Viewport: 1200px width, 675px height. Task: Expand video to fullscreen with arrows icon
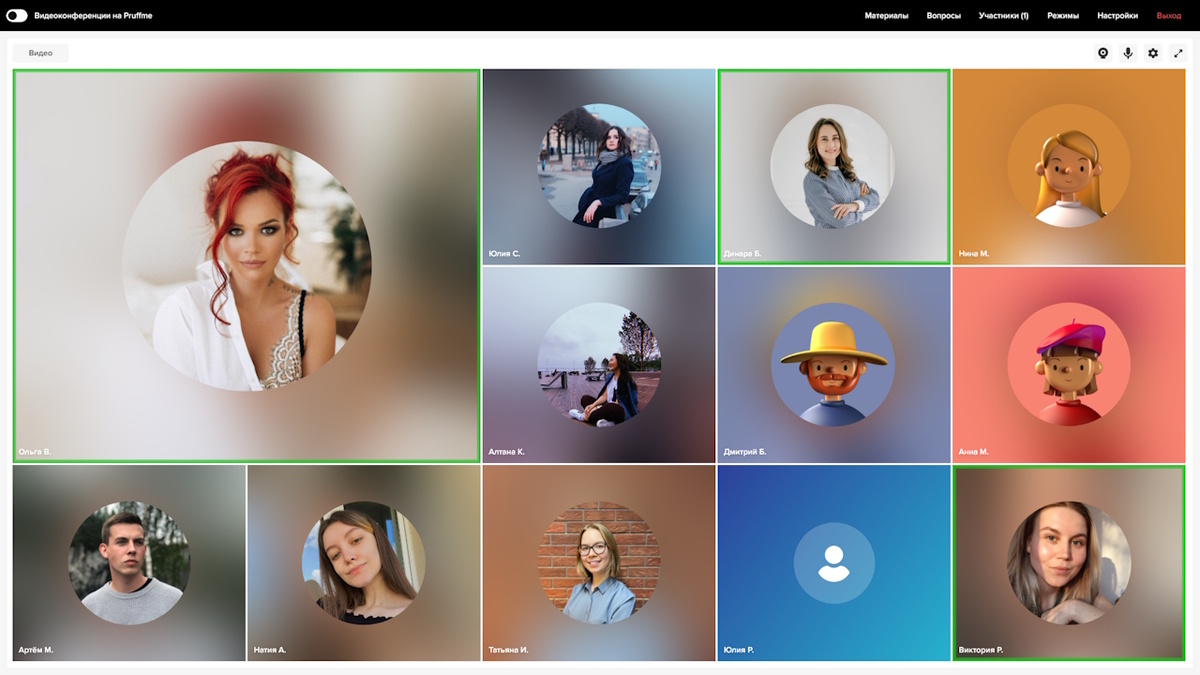tap(1177, 53)
